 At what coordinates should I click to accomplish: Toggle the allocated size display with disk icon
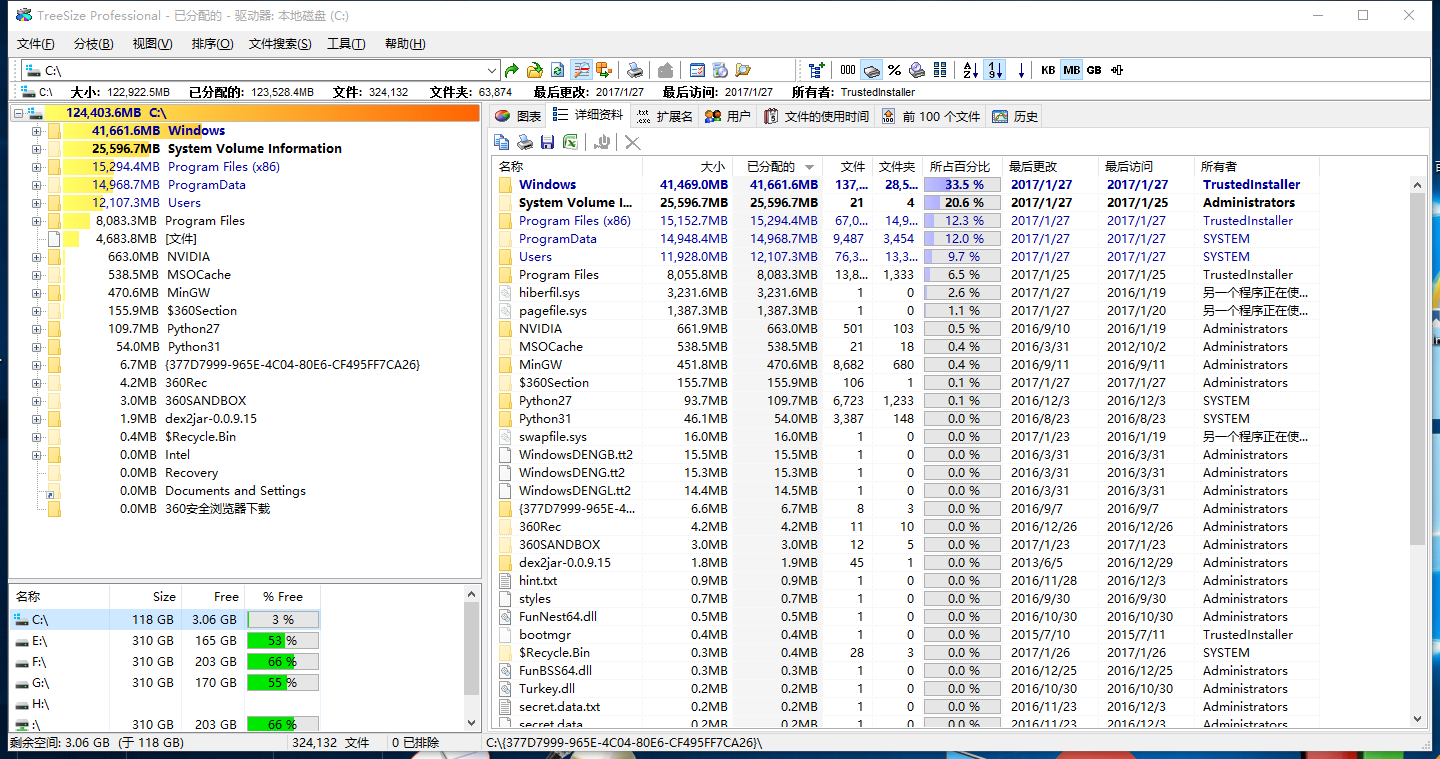click(871, 70)
